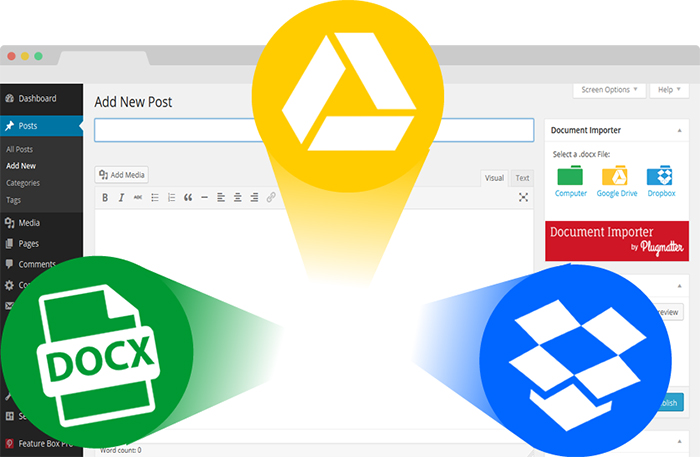Apply italic with the Italic icon
This screenshot has height=457, width=700.
122,198
